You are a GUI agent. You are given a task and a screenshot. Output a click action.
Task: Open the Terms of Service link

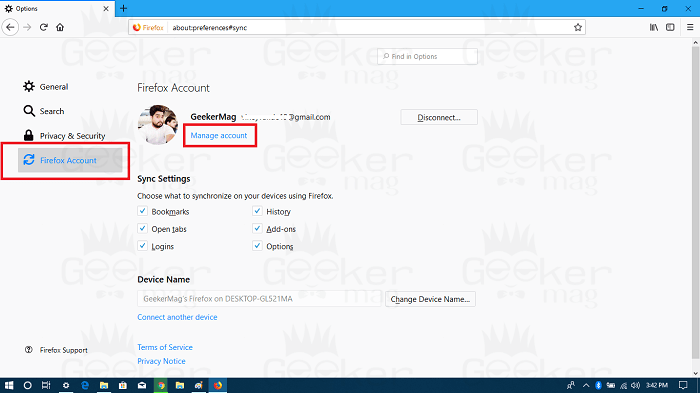click(165, 347)
